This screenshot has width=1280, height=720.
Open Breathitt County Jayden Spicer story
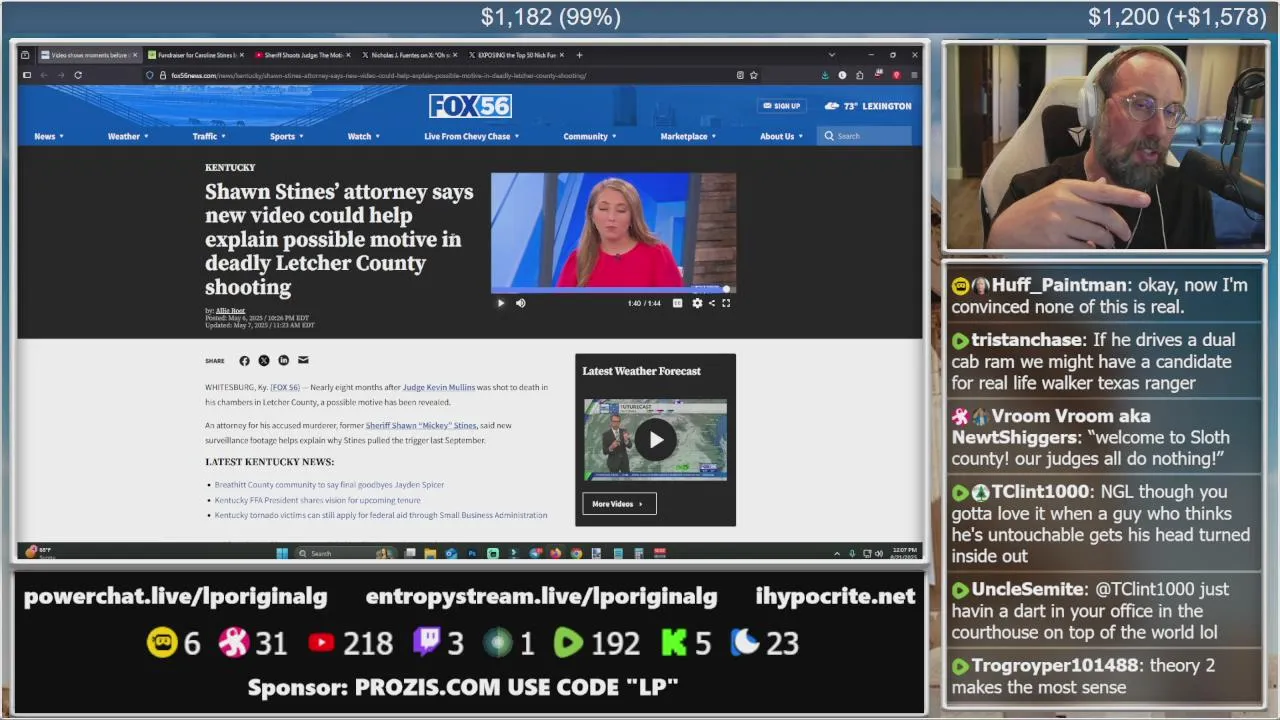point(329,485)
